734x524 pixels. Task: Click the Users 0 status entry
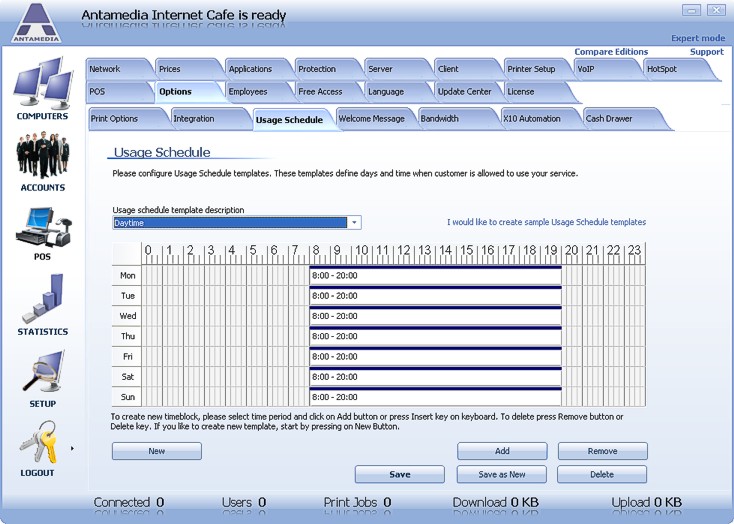click(x=244, y=502)
